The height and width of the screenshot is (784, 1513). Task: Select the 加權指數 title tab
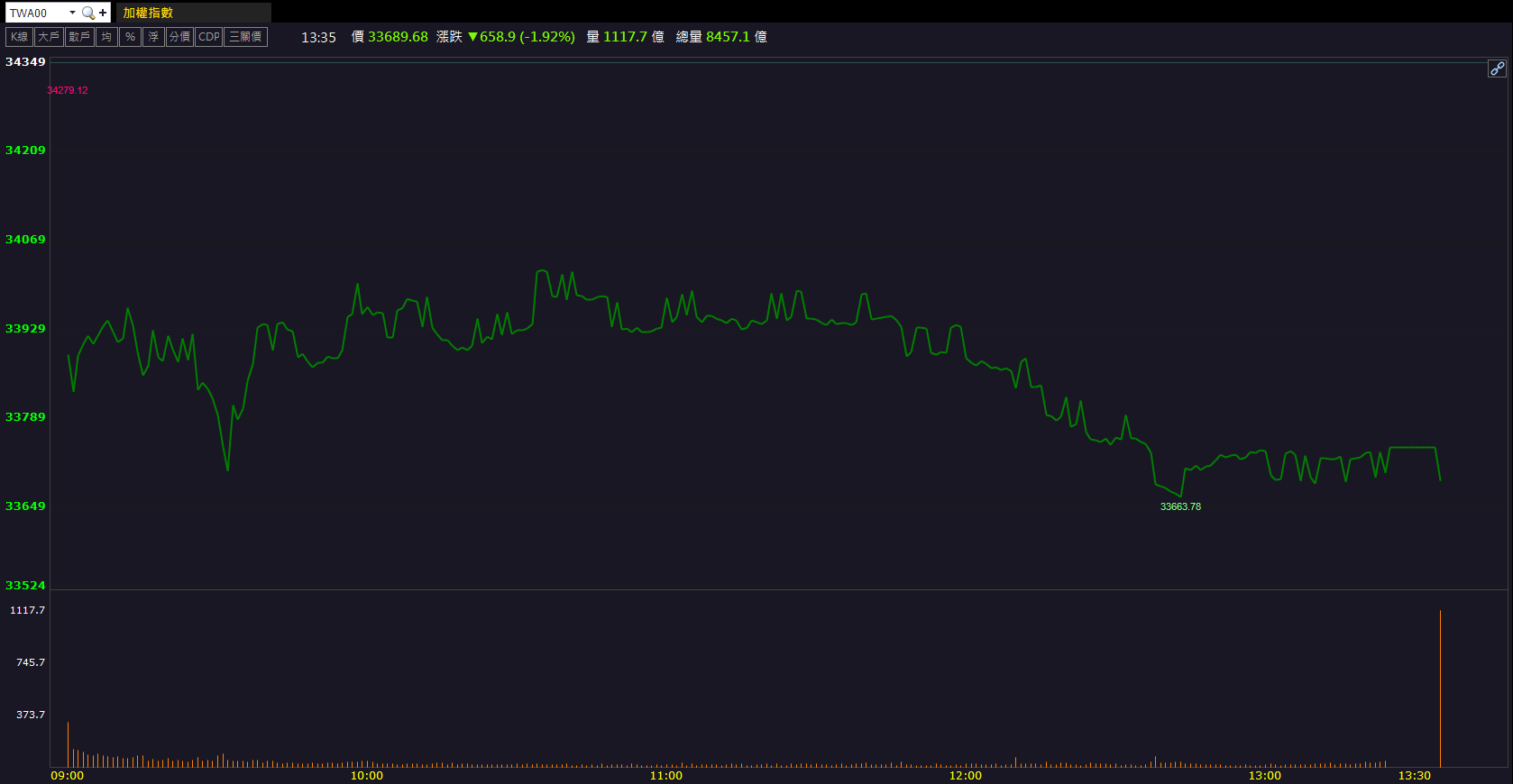(x=148, y=13)
